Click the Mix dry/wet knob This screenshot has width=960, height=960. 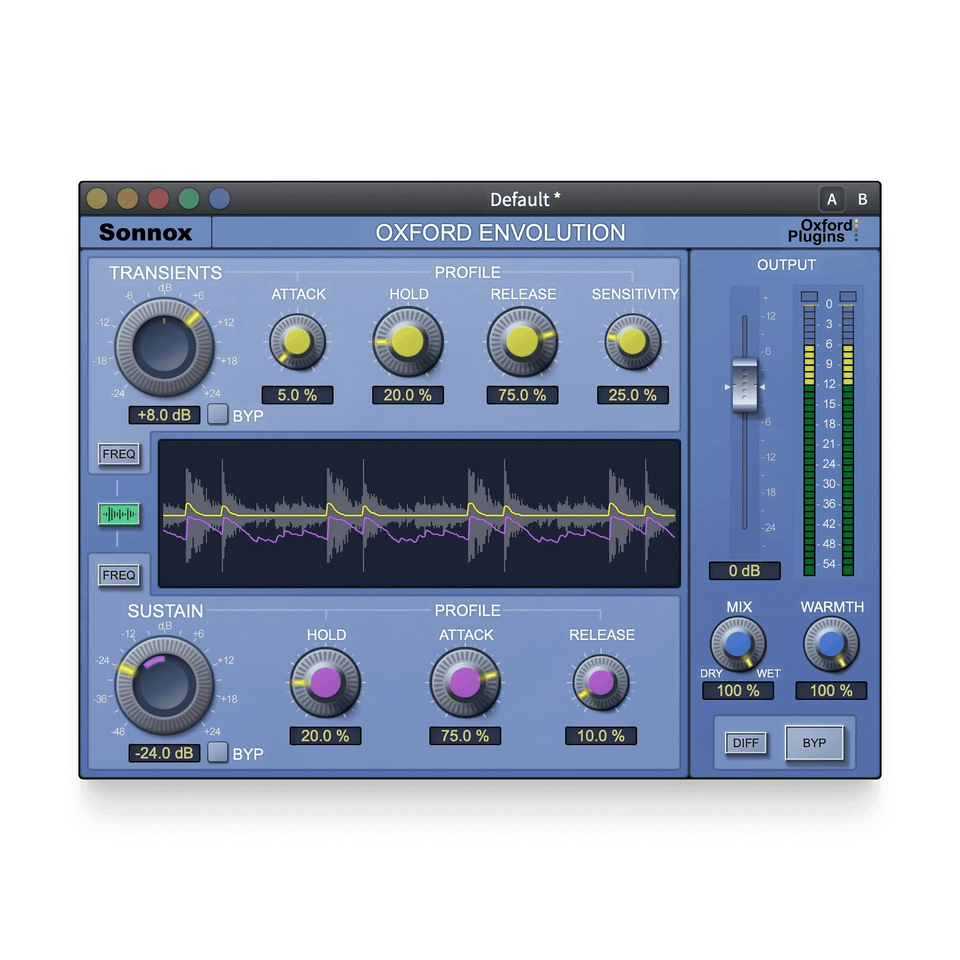[x=737, y=644]
